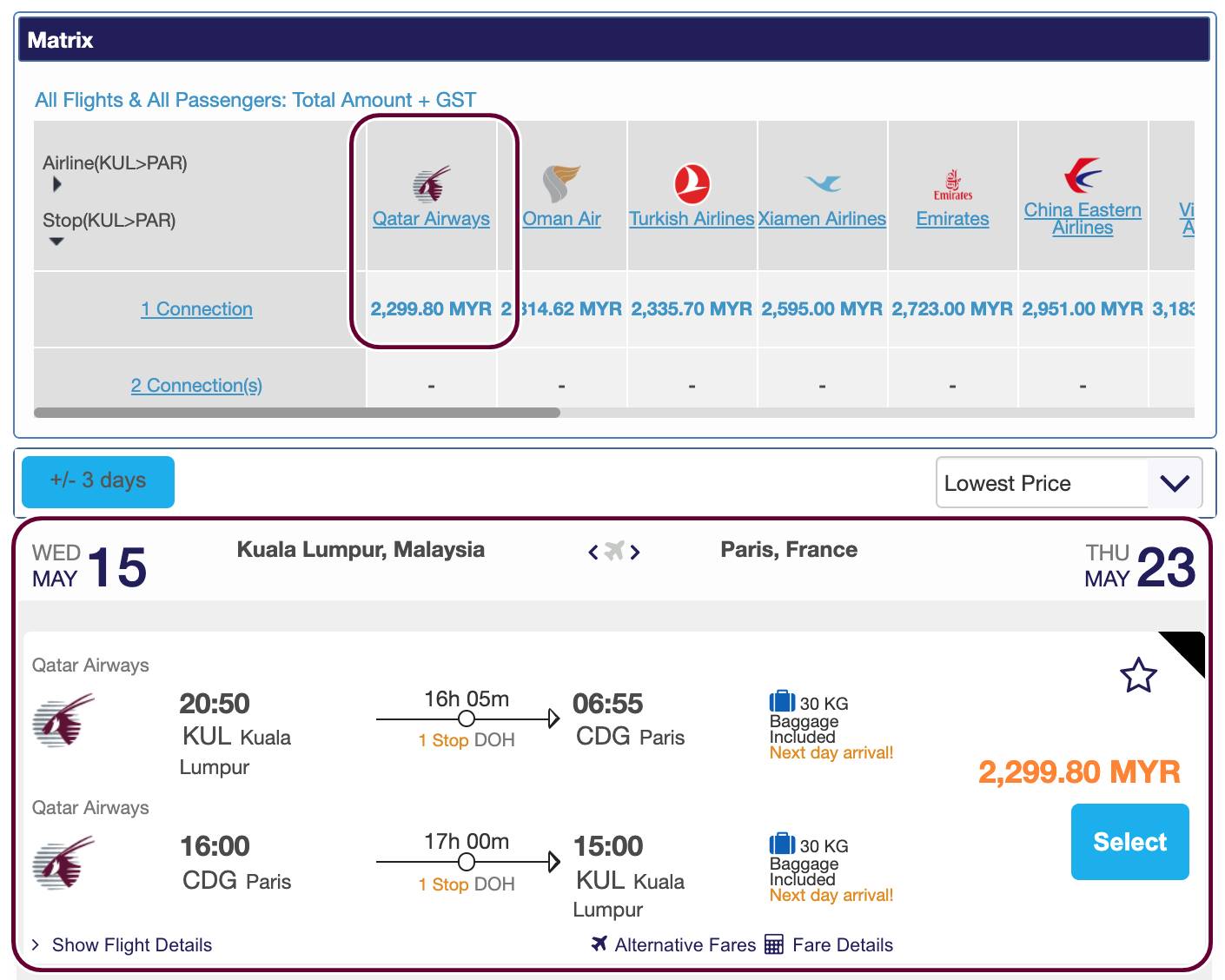Image resolution: width=1225 pixels, height=980 pixels.
Task: Collapse the Stop(KUL>PAR) down arrow
Action: coord(56,242)
